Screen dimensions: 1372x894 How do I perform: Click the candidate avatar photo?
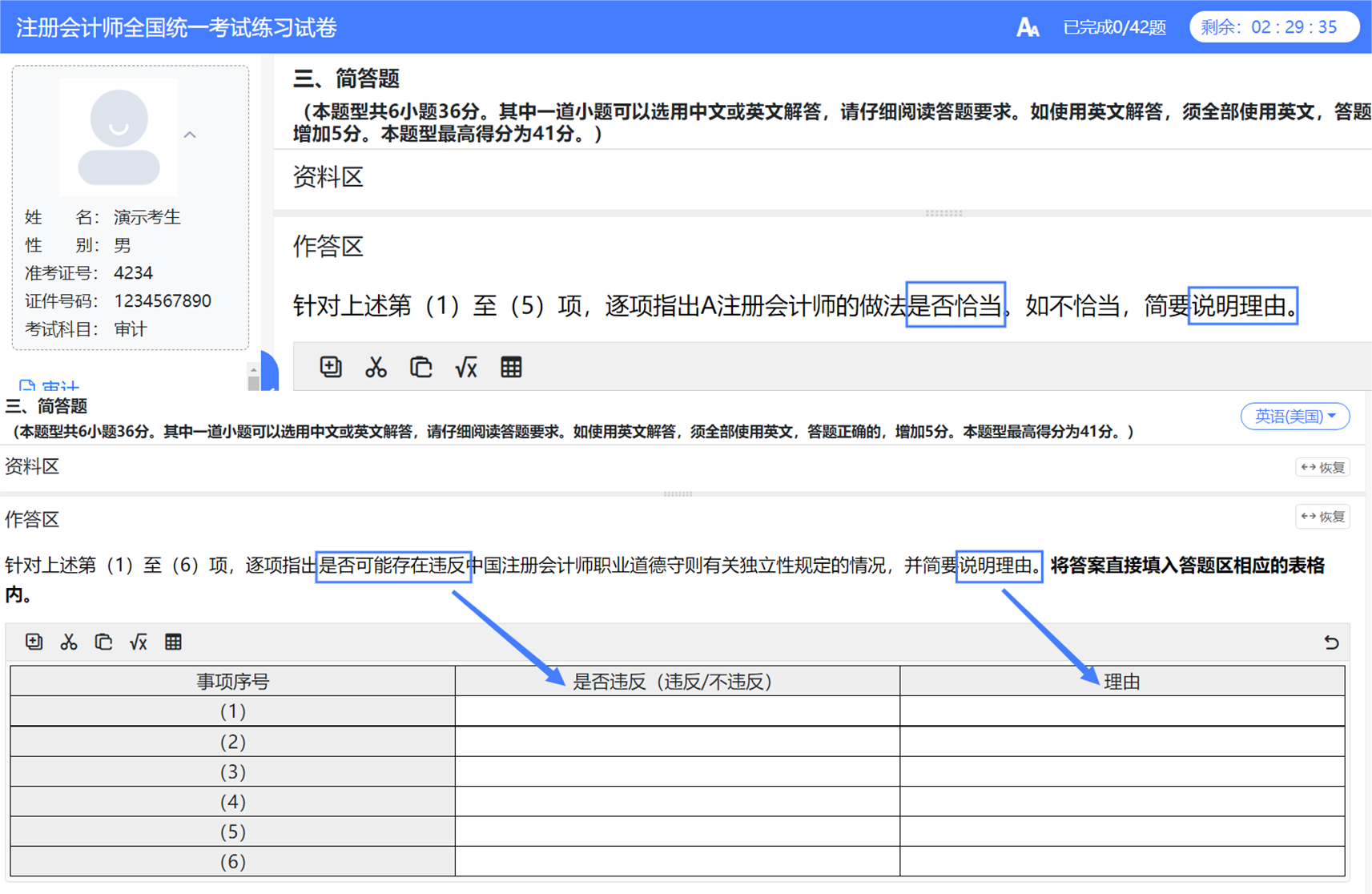(x=119, y=137)
